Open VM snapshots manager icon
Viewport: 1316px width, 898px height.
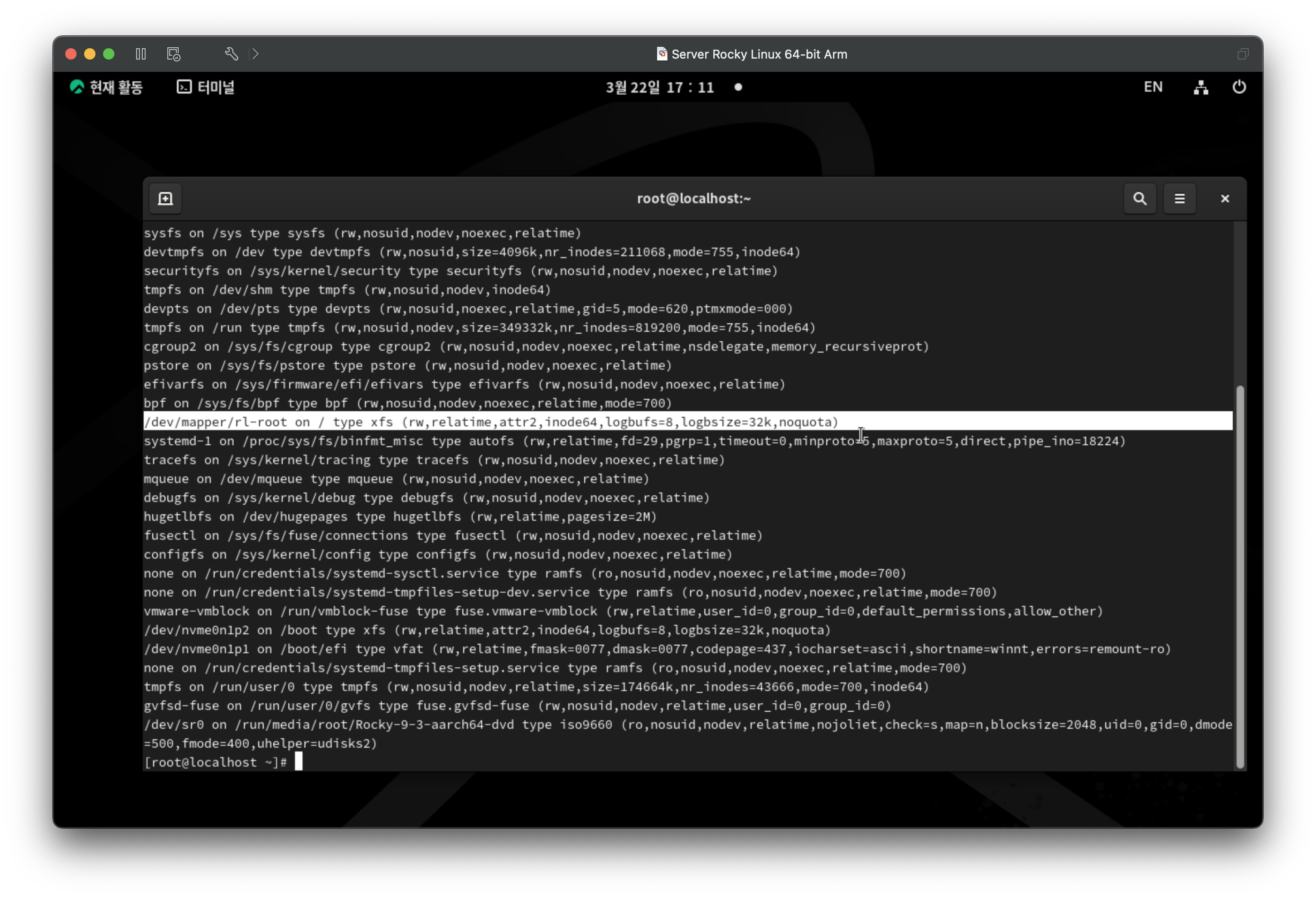click(x=173, y=54)
